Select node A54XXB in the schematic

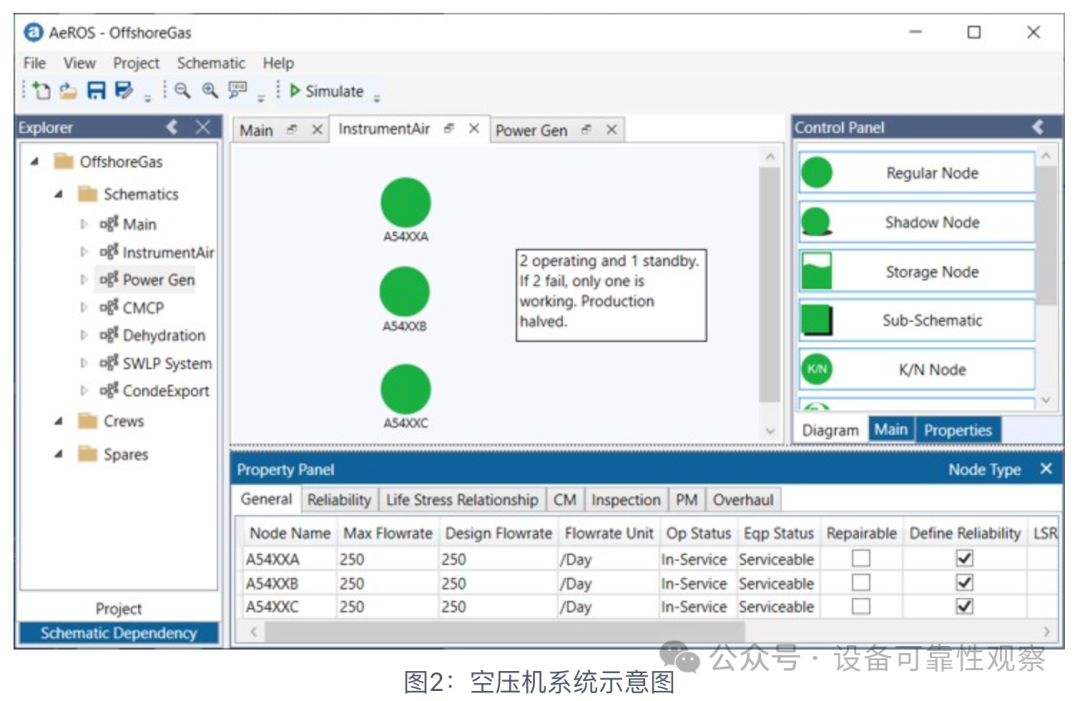coord(405,292)
